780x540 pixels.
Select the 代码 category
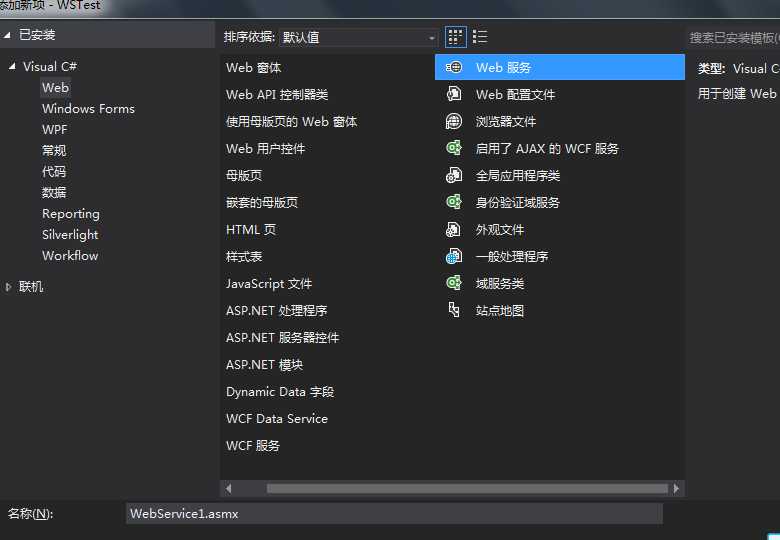click(x=54, y=172)
